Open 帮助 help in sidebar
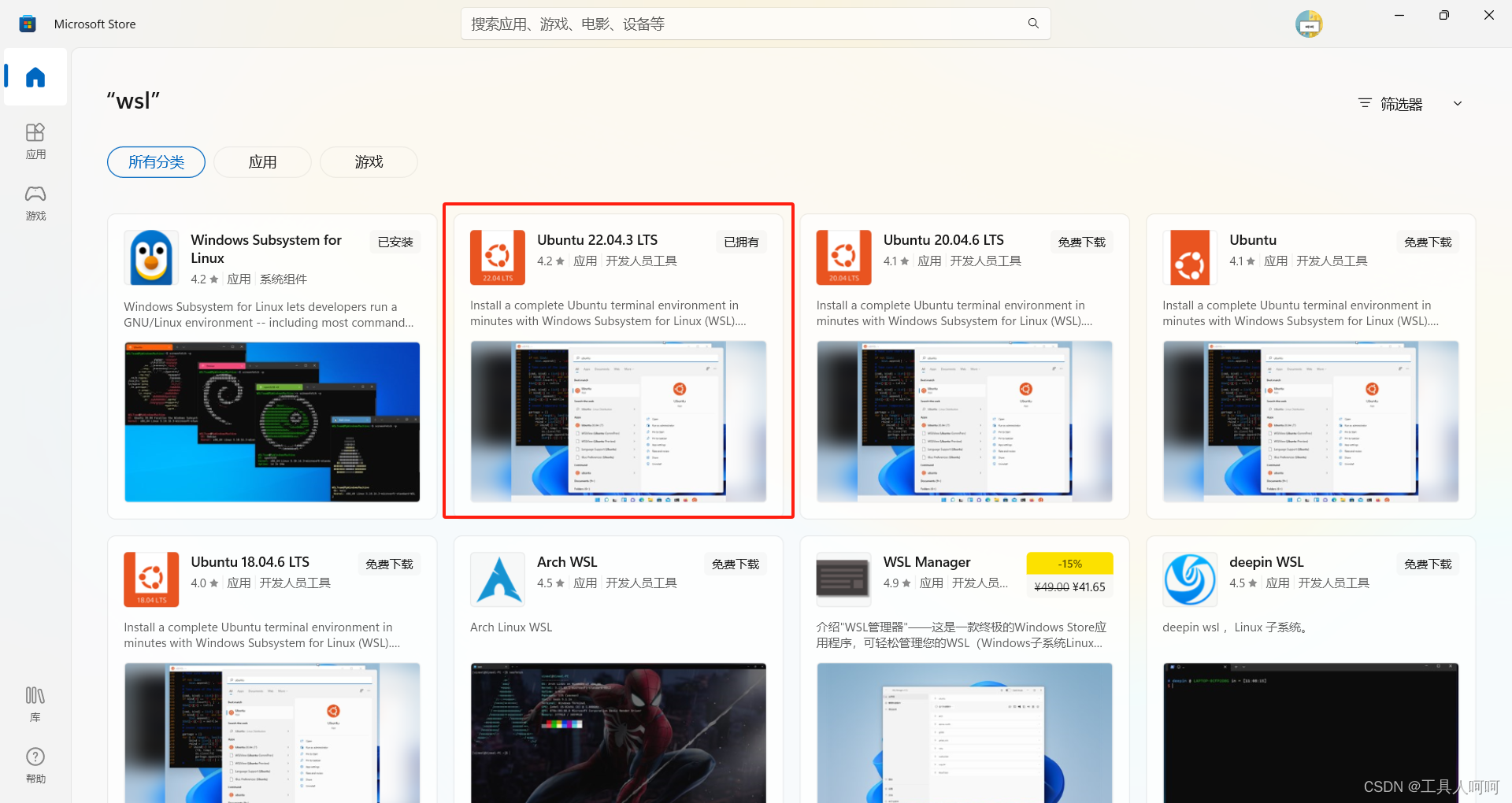Screen dimensions: 1512x803 point(35,765)
